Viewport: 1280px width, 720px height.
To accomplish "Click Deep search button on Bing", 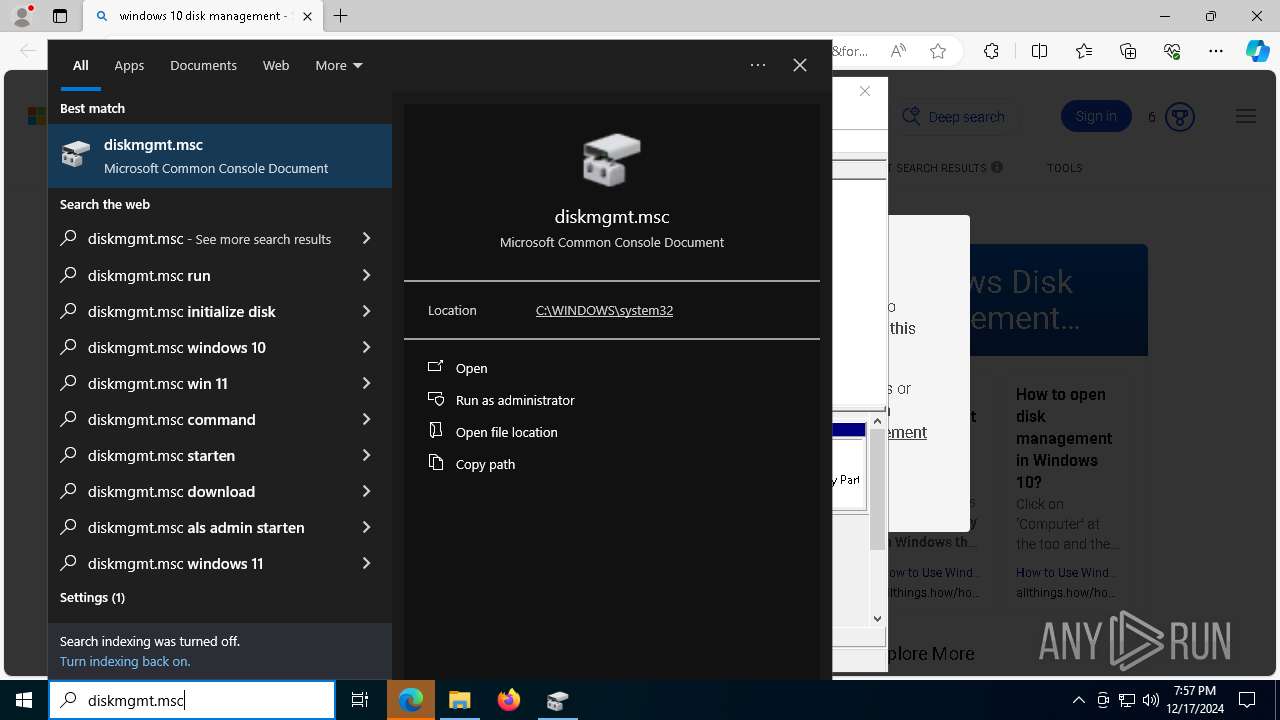I will click(955, 117).
